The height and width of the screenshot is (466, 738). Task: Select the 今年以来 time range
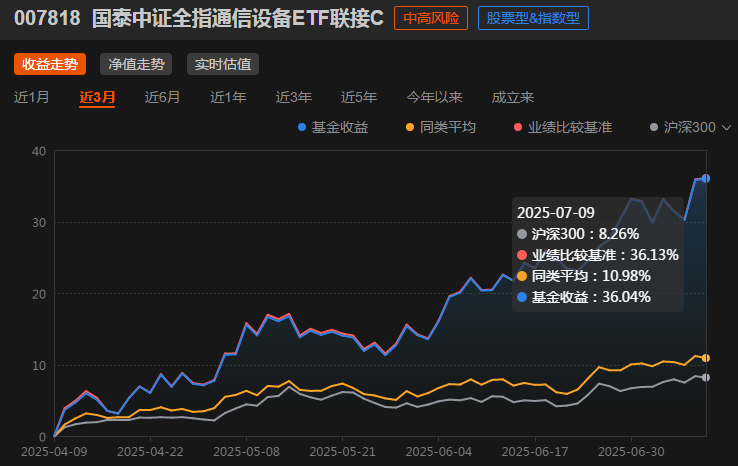[434, 97]
